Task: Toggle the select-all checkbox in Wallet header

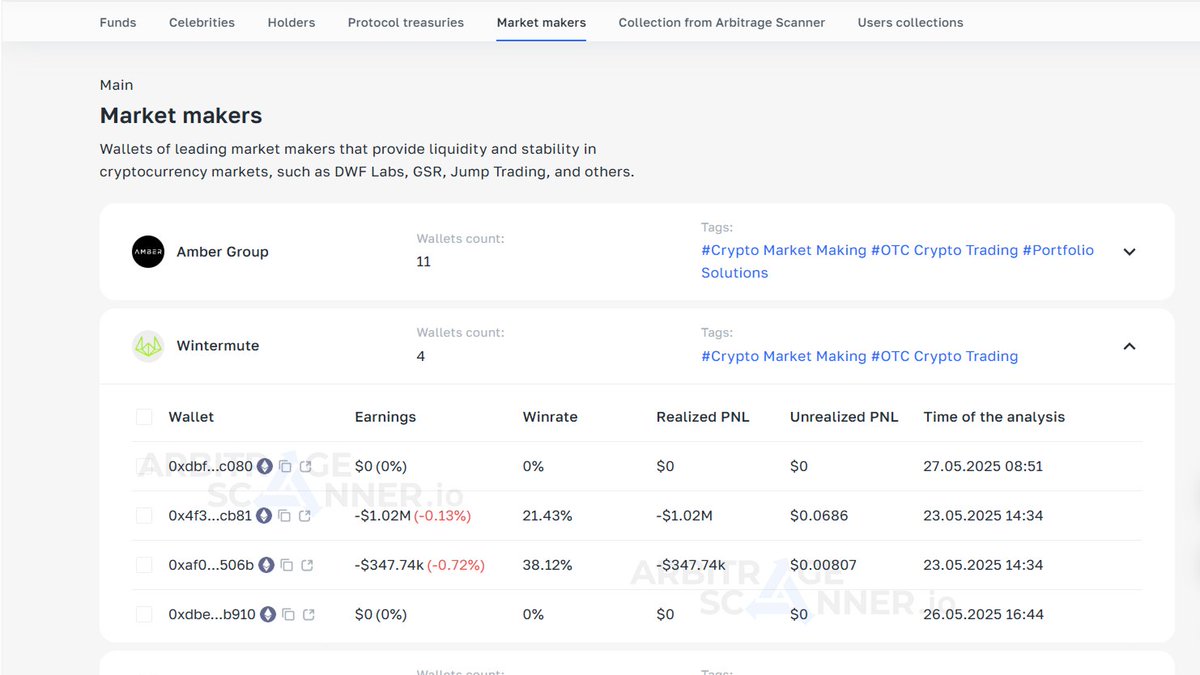Action: [144, 417]
